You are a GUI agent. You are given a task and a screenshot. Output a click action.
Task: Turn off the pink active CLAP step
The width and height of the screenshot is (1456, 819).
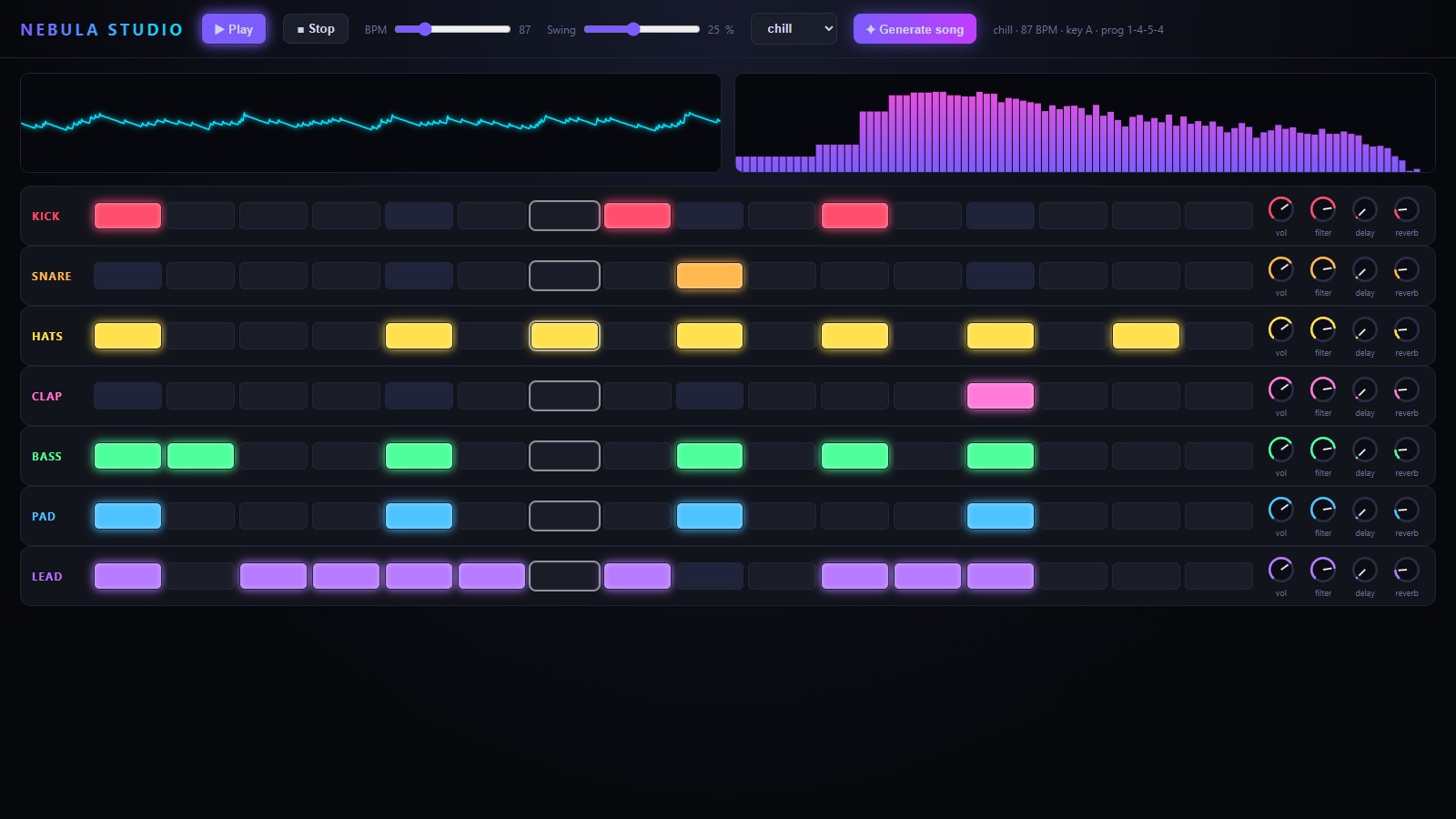coord(1000,396)
